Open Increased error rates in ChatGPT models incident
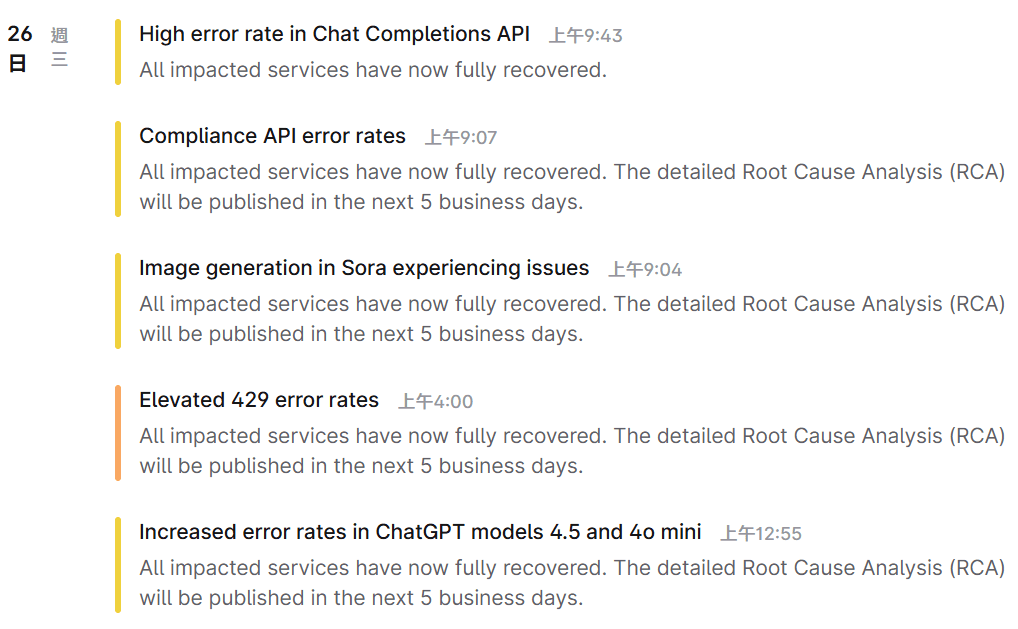 point(420,532)
